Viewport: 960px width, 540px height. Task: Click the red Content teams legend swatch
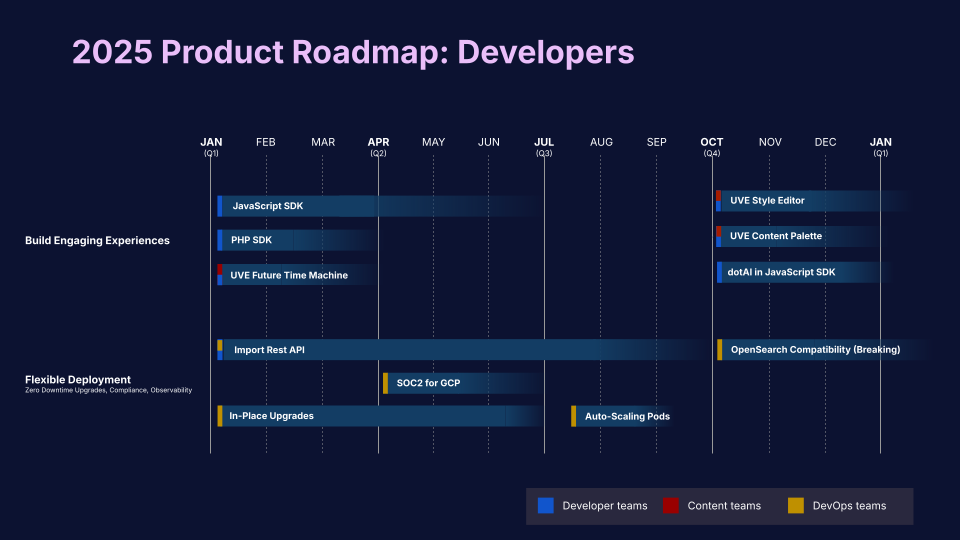tap(671, 506)
